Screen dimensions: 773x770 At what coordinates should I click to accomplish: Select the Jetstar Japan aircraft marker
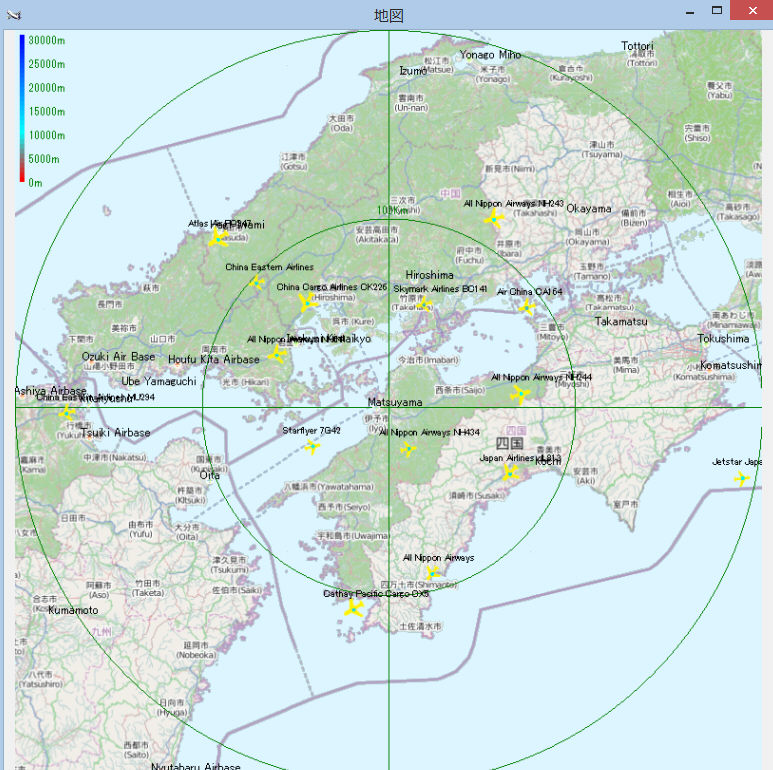point(741,478)
